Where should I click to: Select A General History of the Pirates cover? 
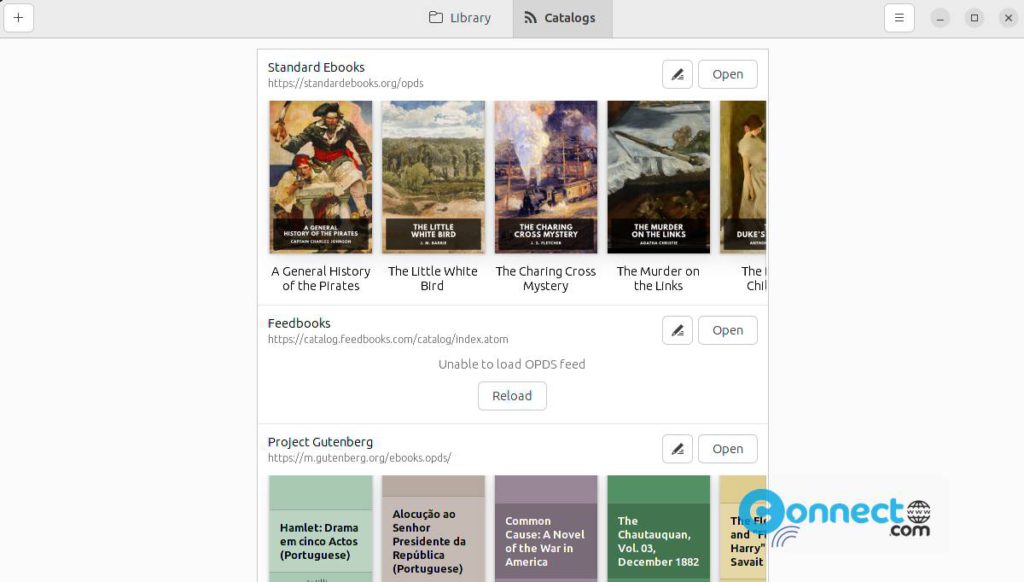click(321, 177)
